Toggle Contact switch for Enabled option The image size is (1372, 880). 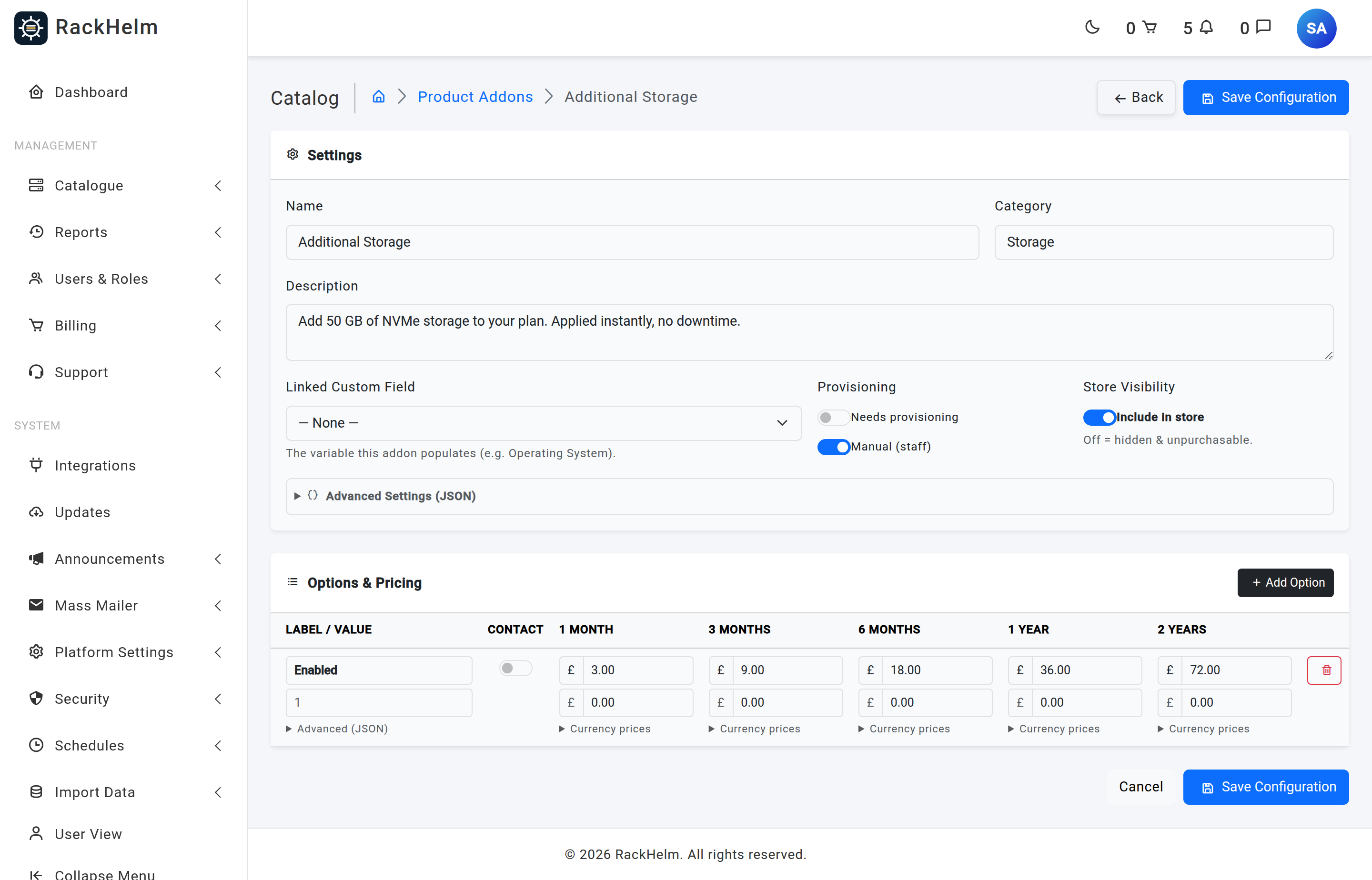point(515,668)
